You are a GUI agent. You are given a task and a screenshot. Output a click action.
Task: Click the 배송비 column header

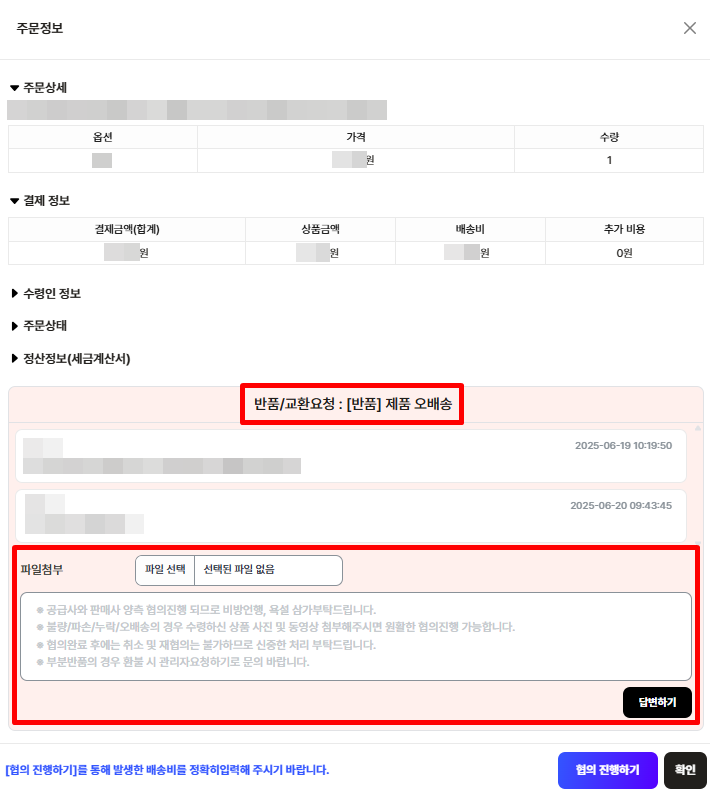[470, 229]
